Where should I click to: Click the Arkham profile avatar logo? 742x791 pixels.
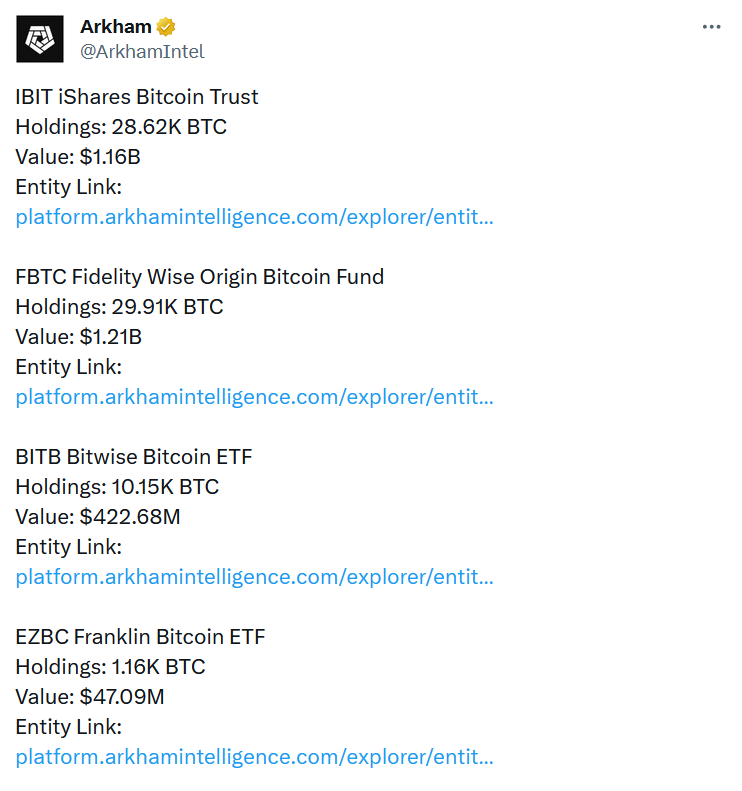point(40,39)
